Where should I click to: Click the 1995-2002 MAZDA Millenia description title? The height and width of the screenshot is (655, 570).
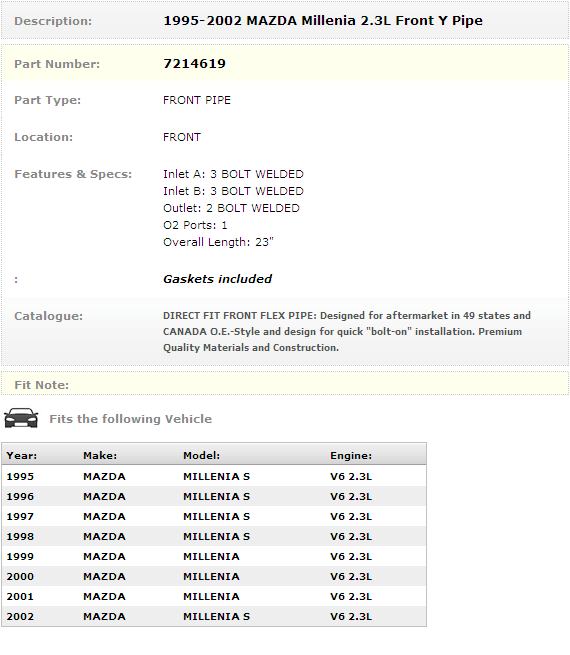pos(323,20)
